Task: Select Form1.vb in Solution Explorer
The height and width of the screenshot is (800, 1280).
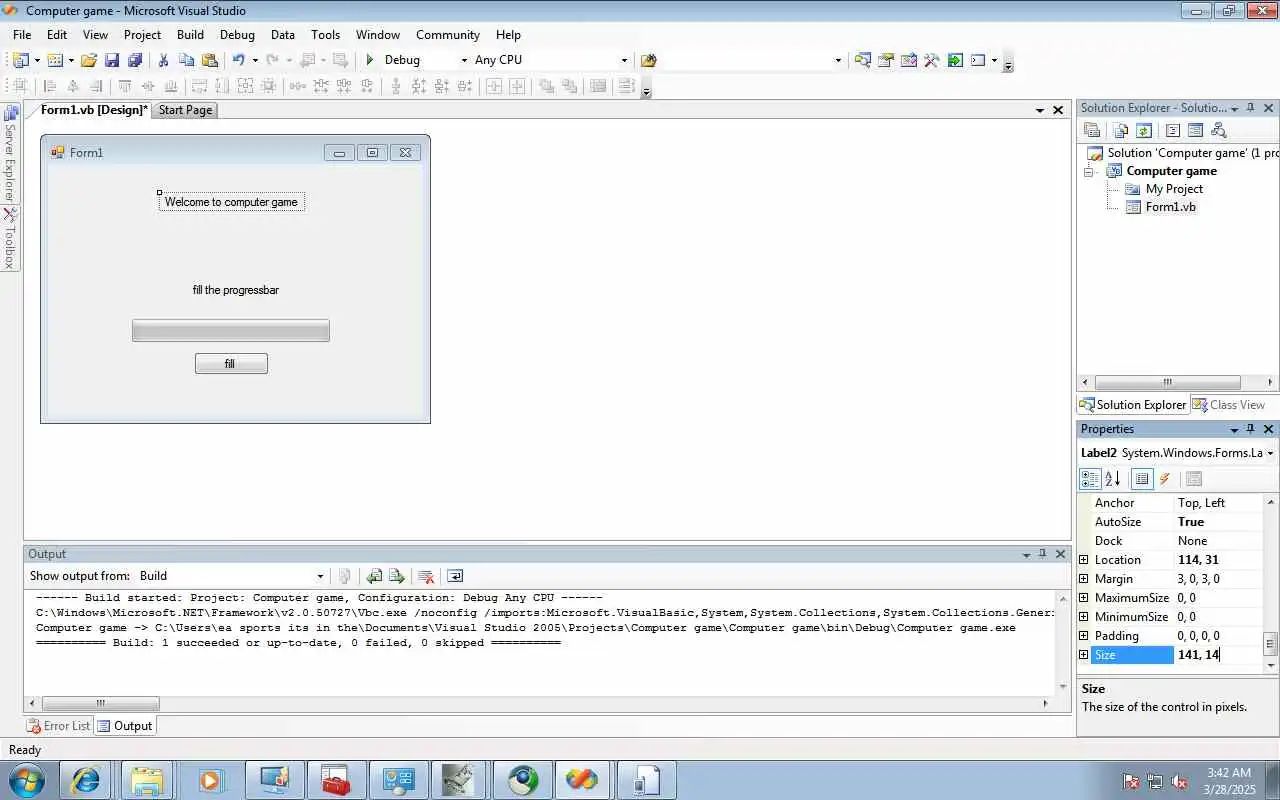Action: tap(1170, 207)
